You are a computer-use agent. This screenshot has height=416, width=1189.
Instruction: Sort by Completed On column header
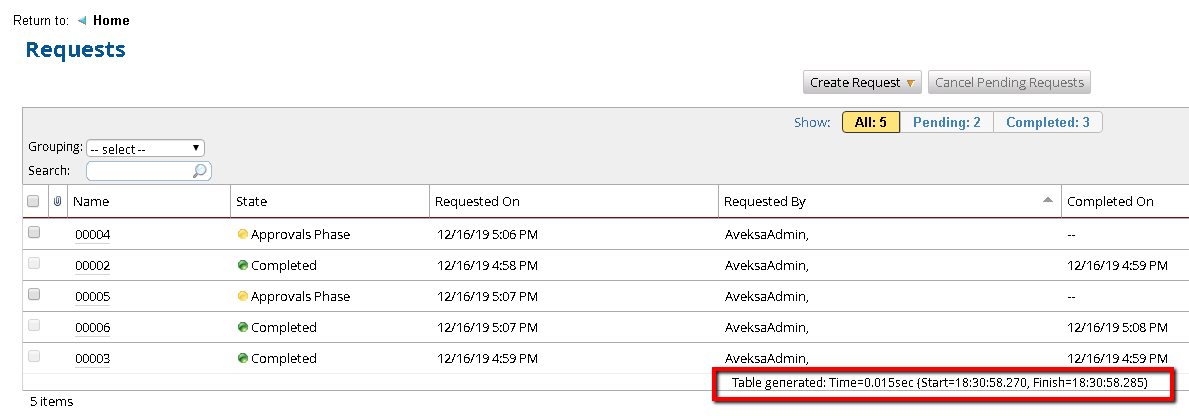click(x=1110, y=202)
